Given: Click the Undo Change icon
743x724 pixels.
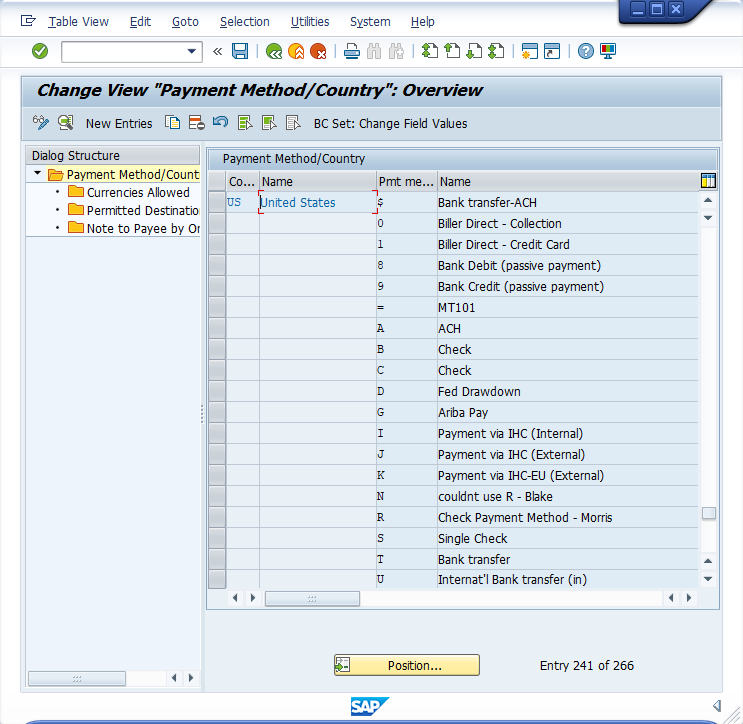Looking at the screenshot, I should (x=220, y=123).
